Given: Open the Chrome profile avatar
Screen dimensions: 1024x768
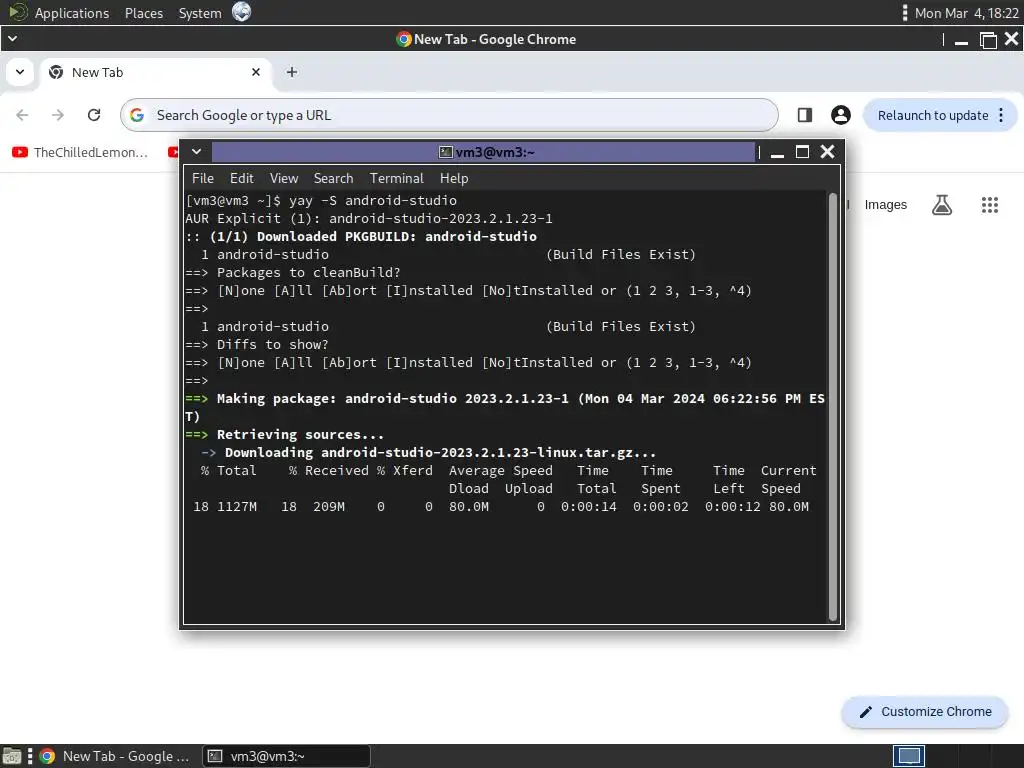Looking at the screenshot, I should tap(840, 115).
